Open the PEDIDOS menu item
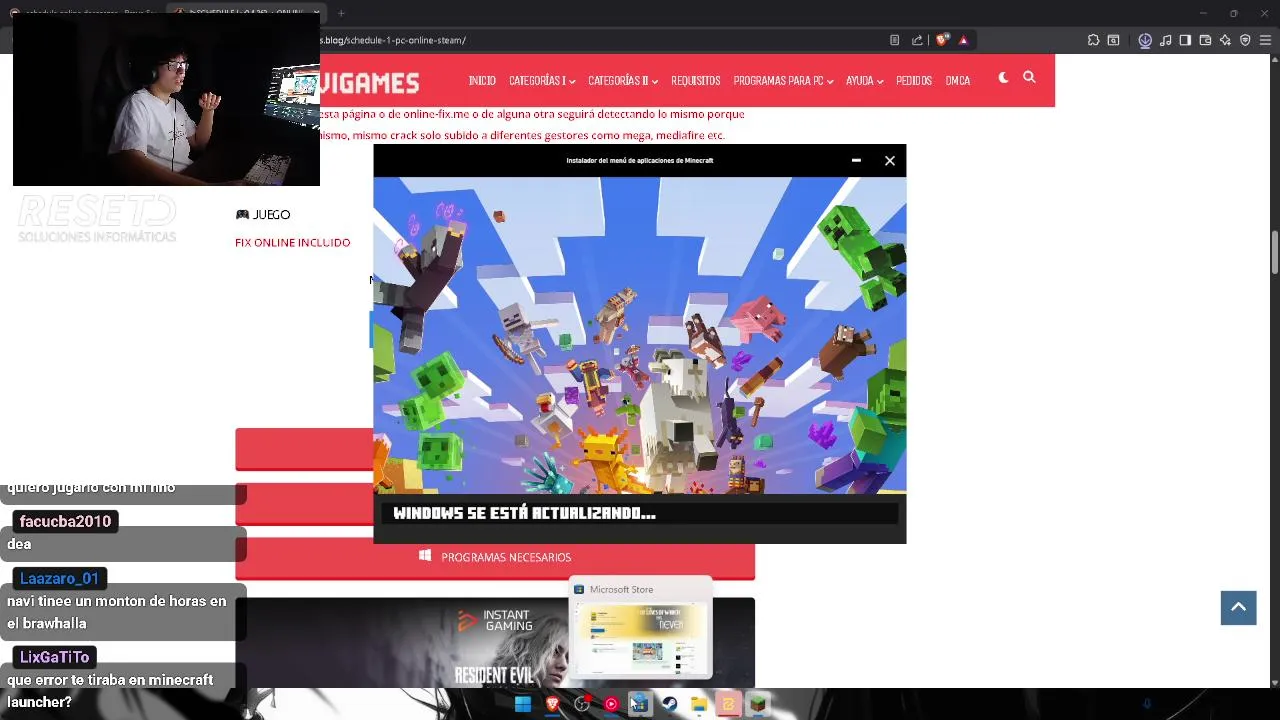This screenshot has width=1280, height=720. pyautogui.click(x=914, y=81)
